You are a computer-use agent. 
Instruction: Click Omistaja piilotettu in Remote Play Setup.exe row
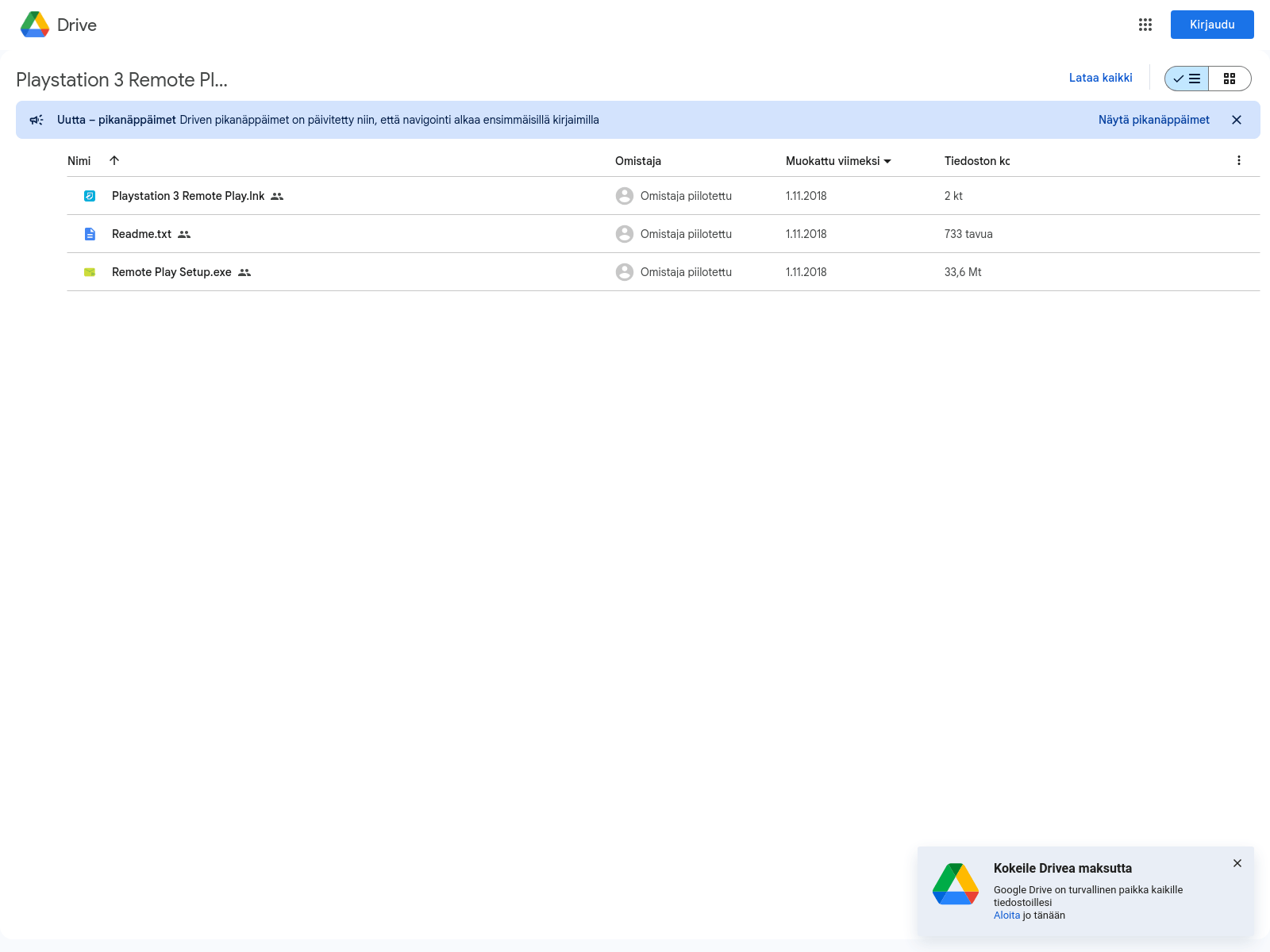tap(686, 272)
